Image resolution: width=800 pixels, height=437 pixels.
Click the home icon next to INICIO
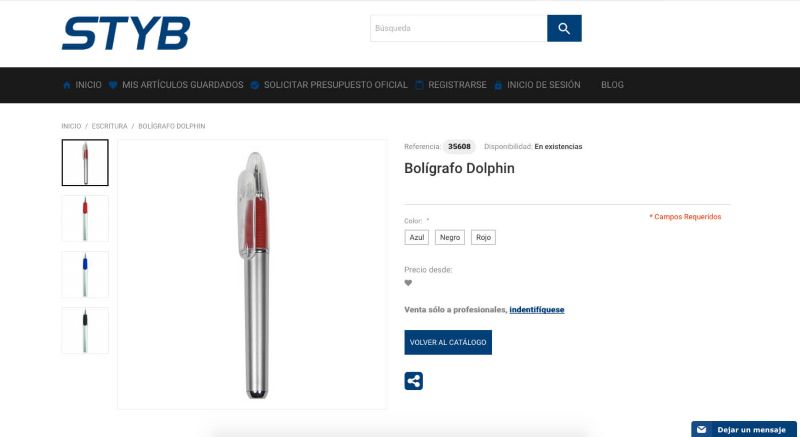click(x=66, y=85)
